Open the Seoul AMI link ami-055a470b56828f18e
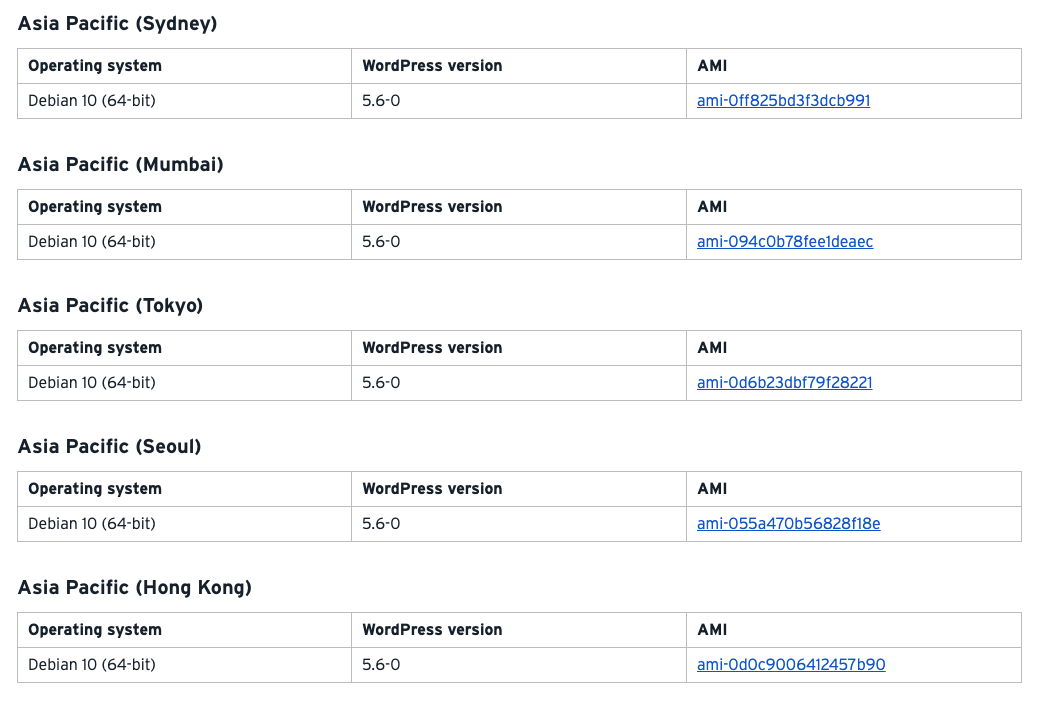The width and height of the screenshot is (1038, 701). tap(788, 524)
